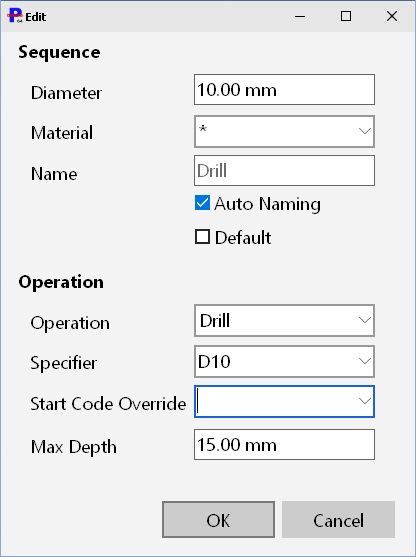Click the Cancel button
This screenshot has width=416, height=557.
click(x=338, y=519)
